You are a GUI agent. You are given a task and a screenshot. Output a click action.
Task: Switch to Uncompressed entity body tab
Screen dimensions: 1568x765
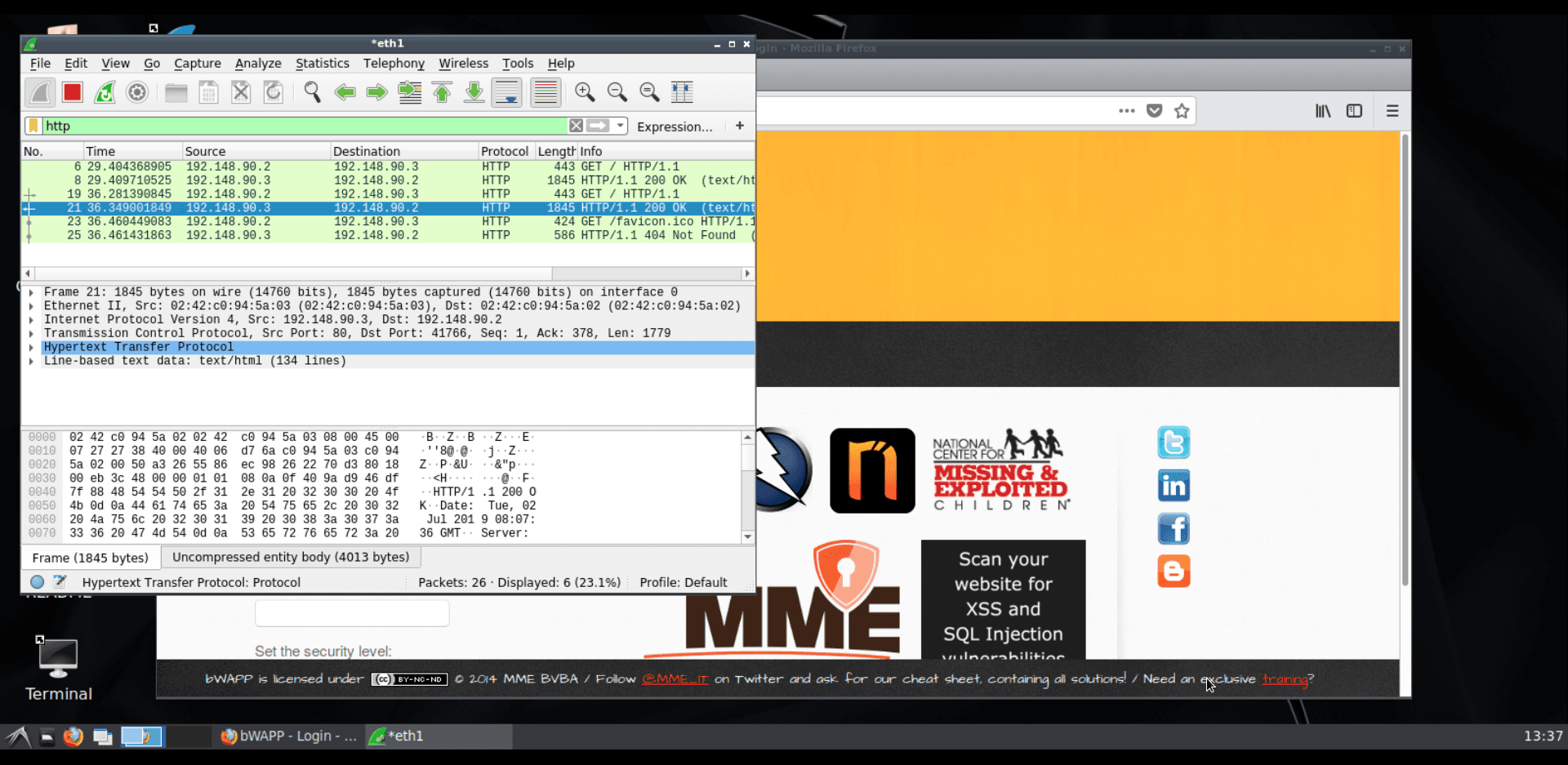[291, 557]
